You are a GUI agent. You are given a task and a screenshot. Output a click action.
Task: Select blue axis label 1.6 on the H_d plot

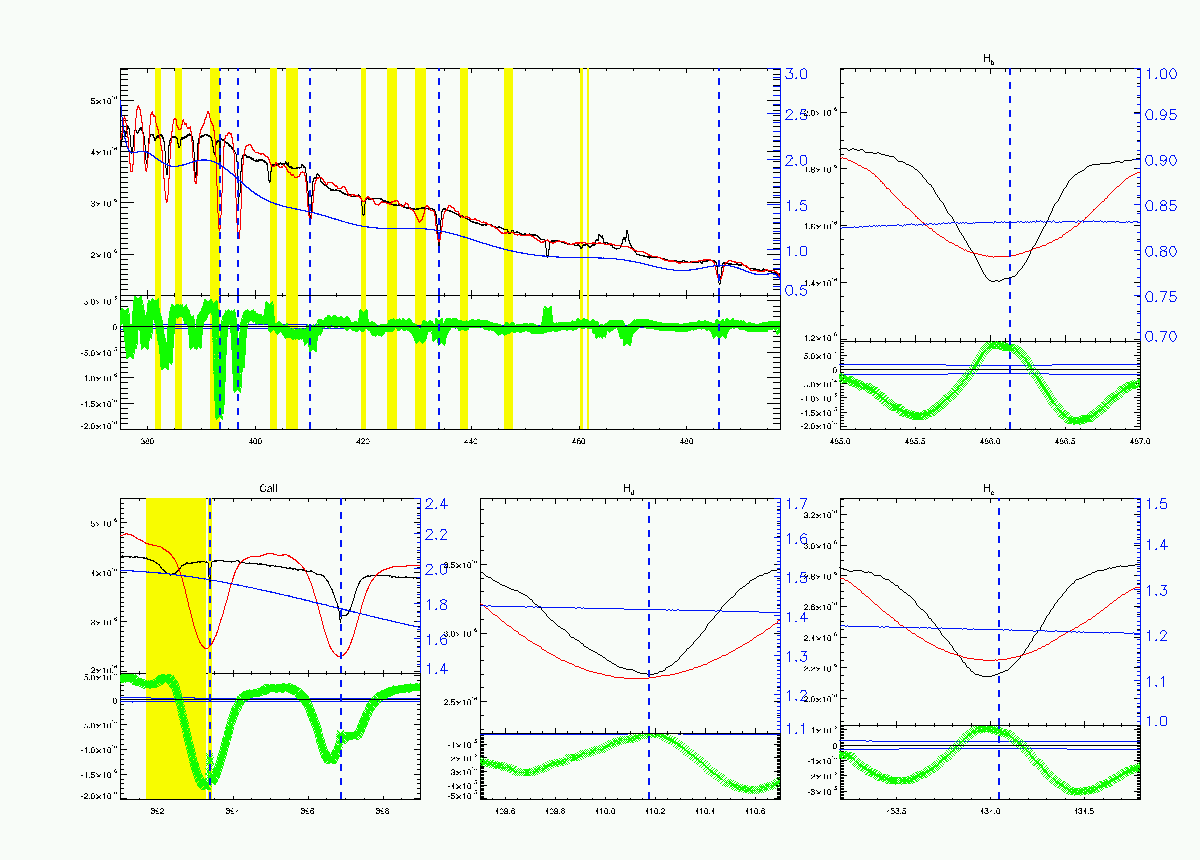pyautogui.click(x=797, y=540)
